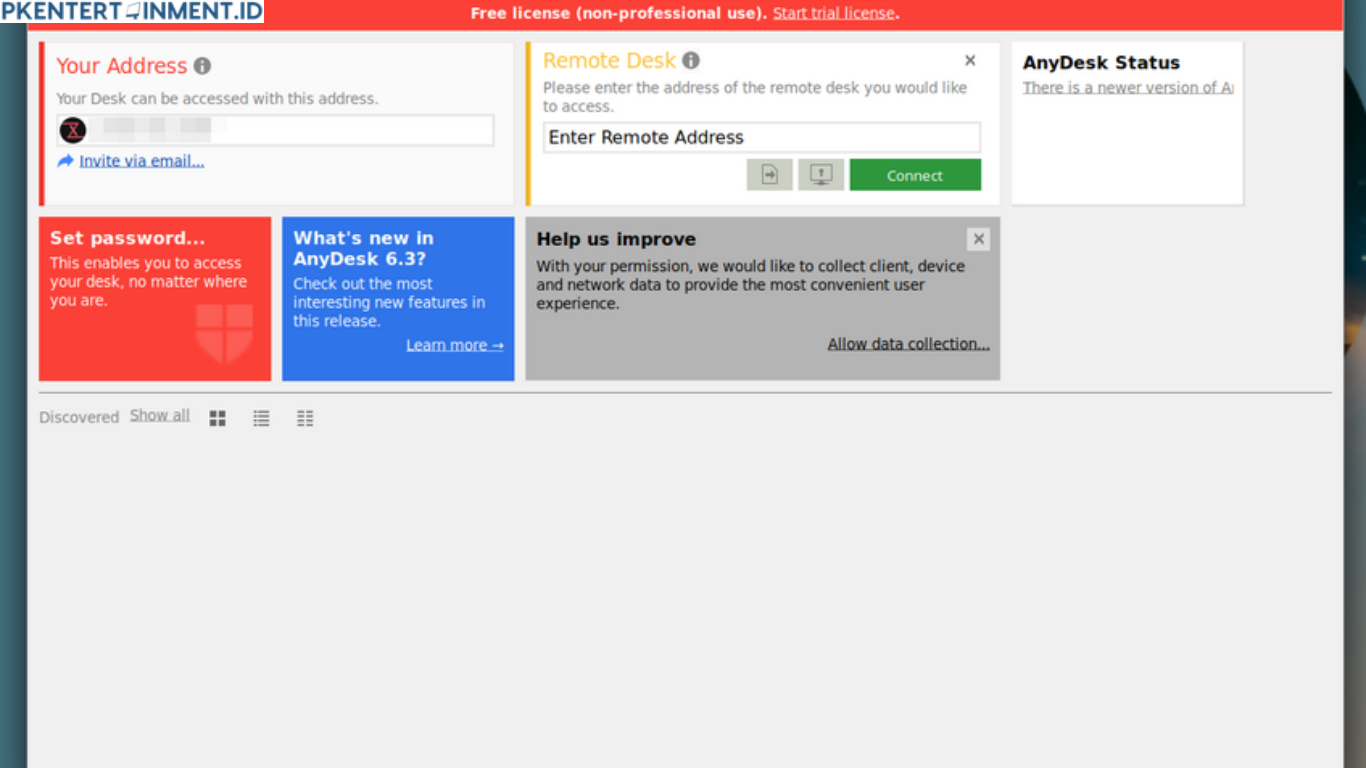Switch Discovered list to list view

click(x=261, y=418)
